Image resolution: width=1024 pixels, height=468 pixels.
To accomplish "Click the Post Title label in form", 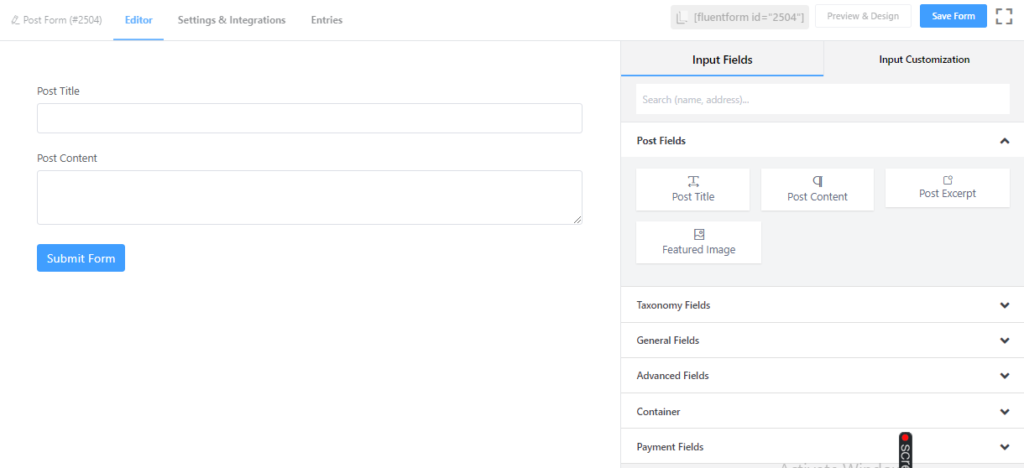I will pos(58,91).
